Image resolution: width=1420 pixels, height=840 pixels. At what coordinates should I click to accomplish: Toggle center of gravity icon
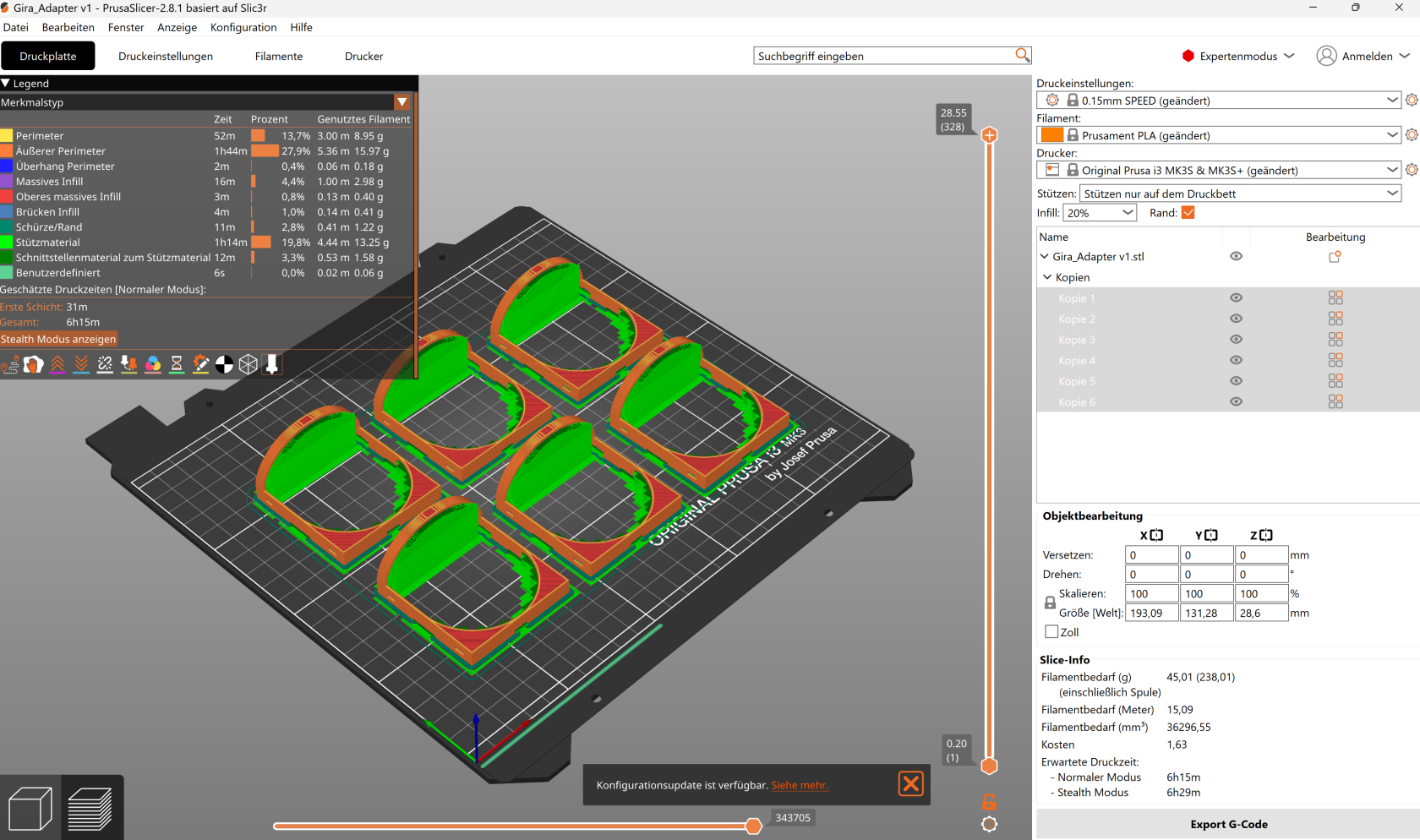pos(224,364)
